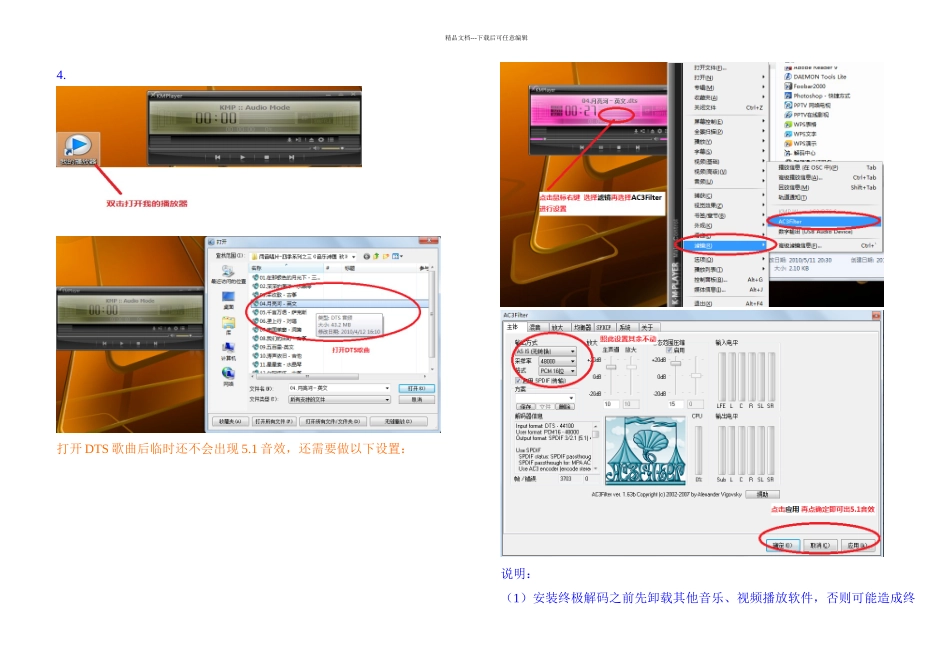This screenshot has height=672, width=950.
Task: Click the Cancel button in Open dialog
Action: coord(416,399)
